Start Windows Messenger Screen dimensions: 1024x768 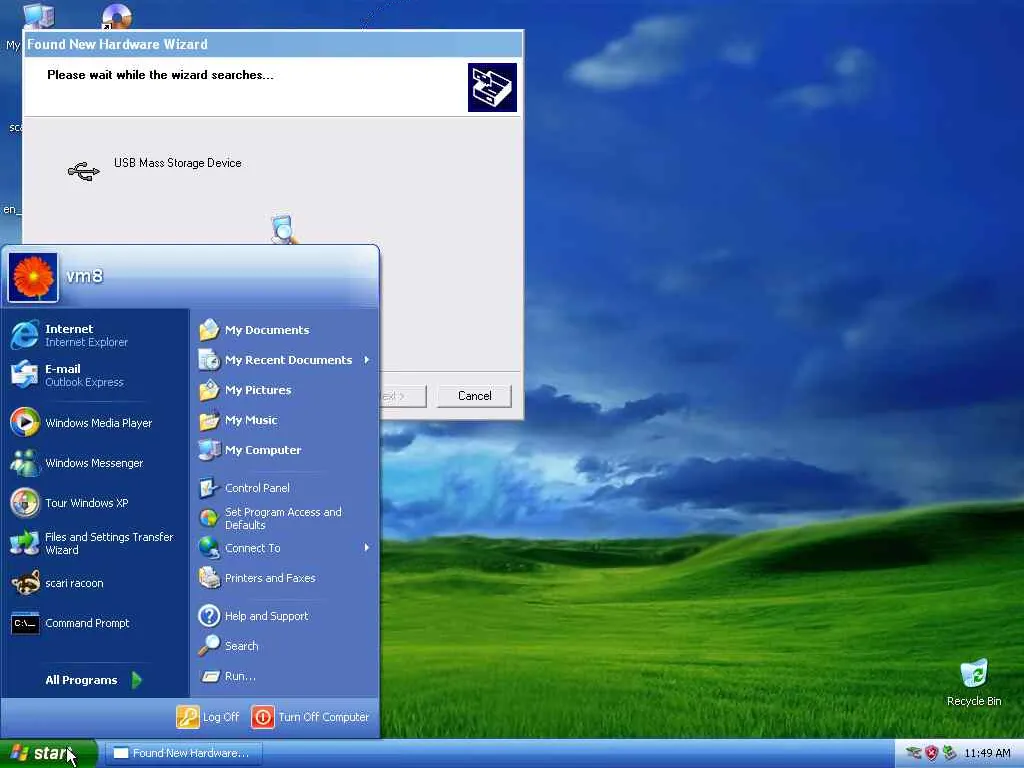[95, 462]
